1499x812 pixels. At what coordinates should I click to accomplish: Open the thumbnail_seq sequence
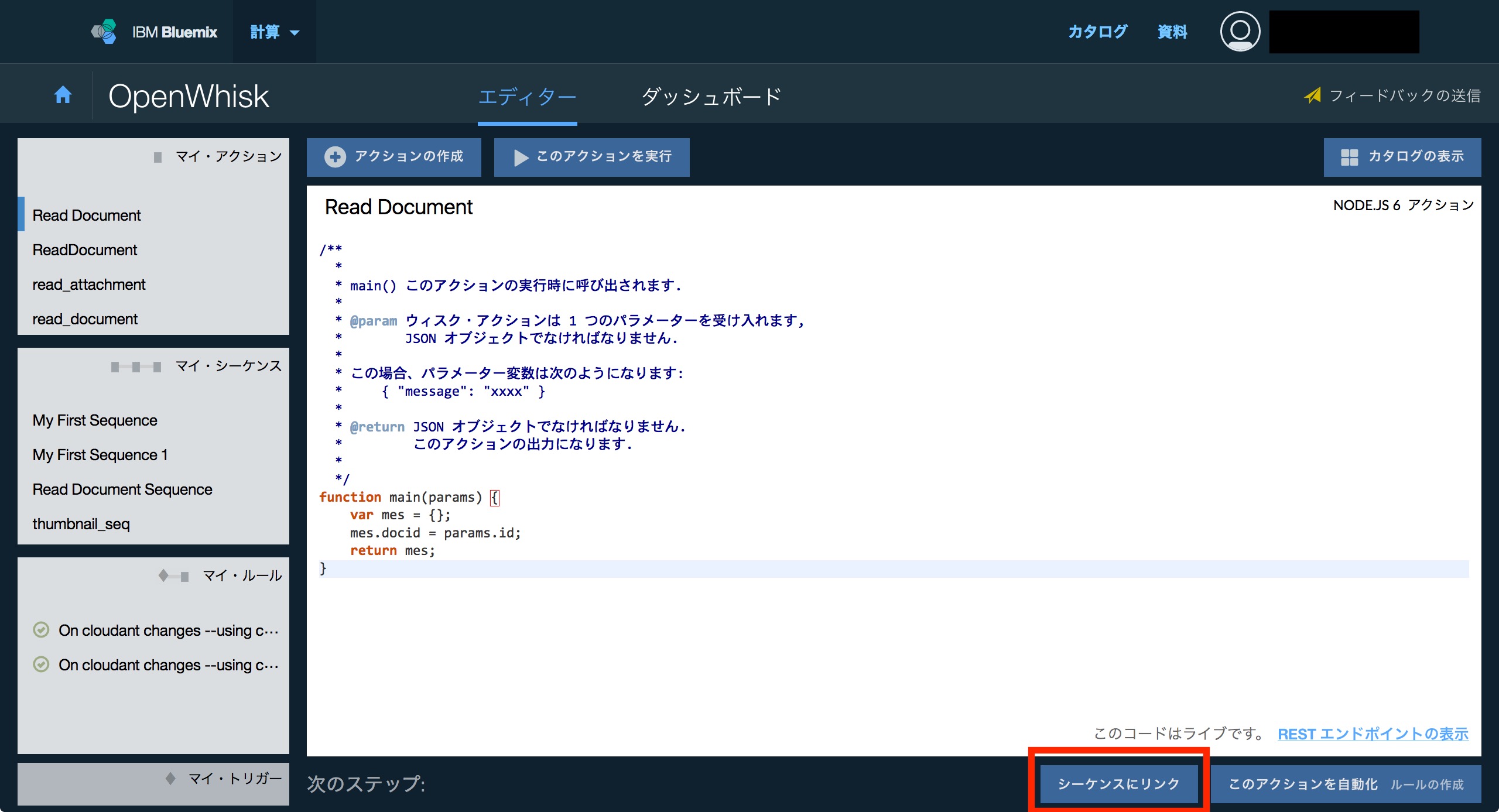click(153, 523)
